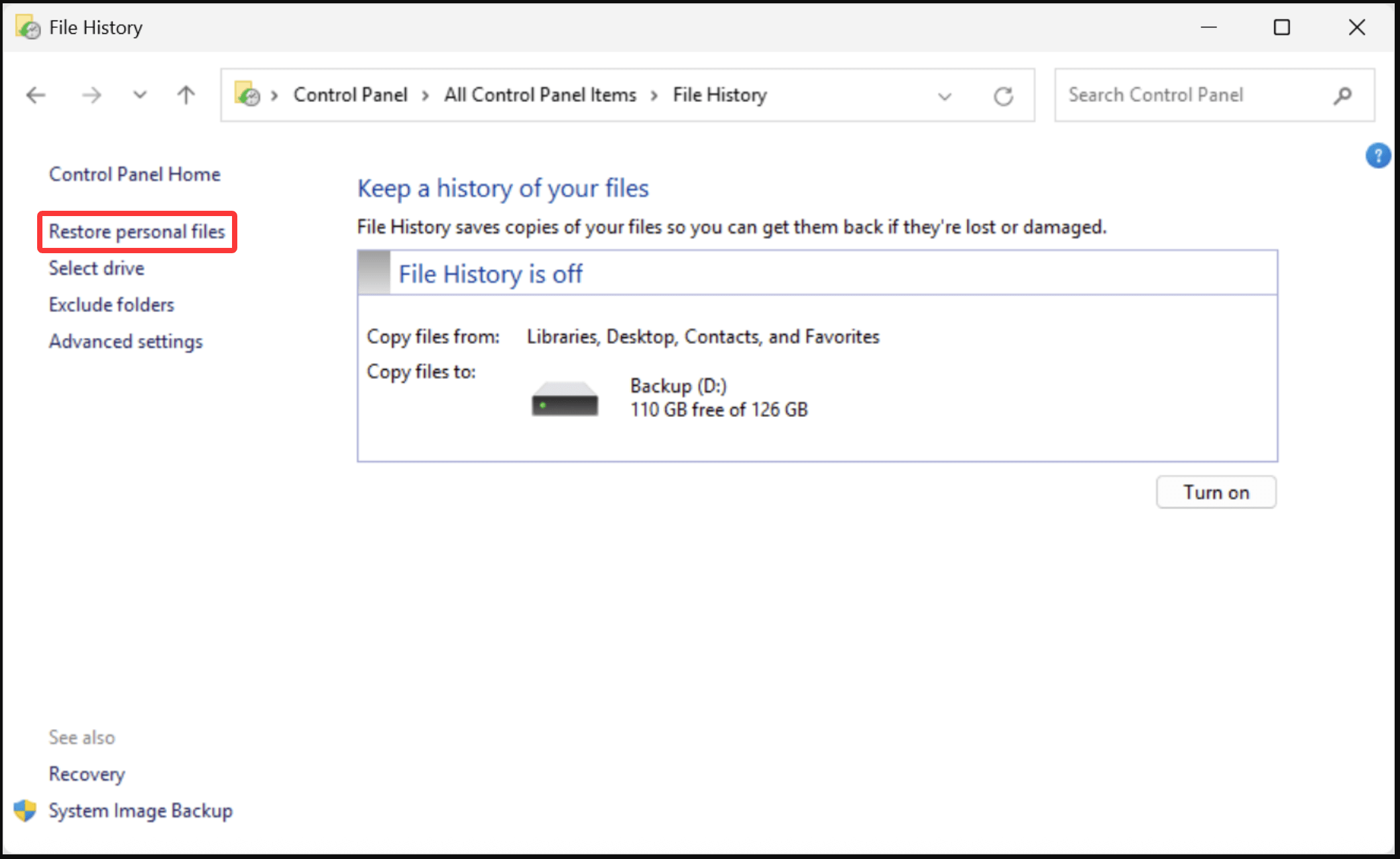The width and height of the screenshot is (1400, 859).
Task: Expand the All Control Panel Items breadcrumb arrow
Action: click(655, 95)
